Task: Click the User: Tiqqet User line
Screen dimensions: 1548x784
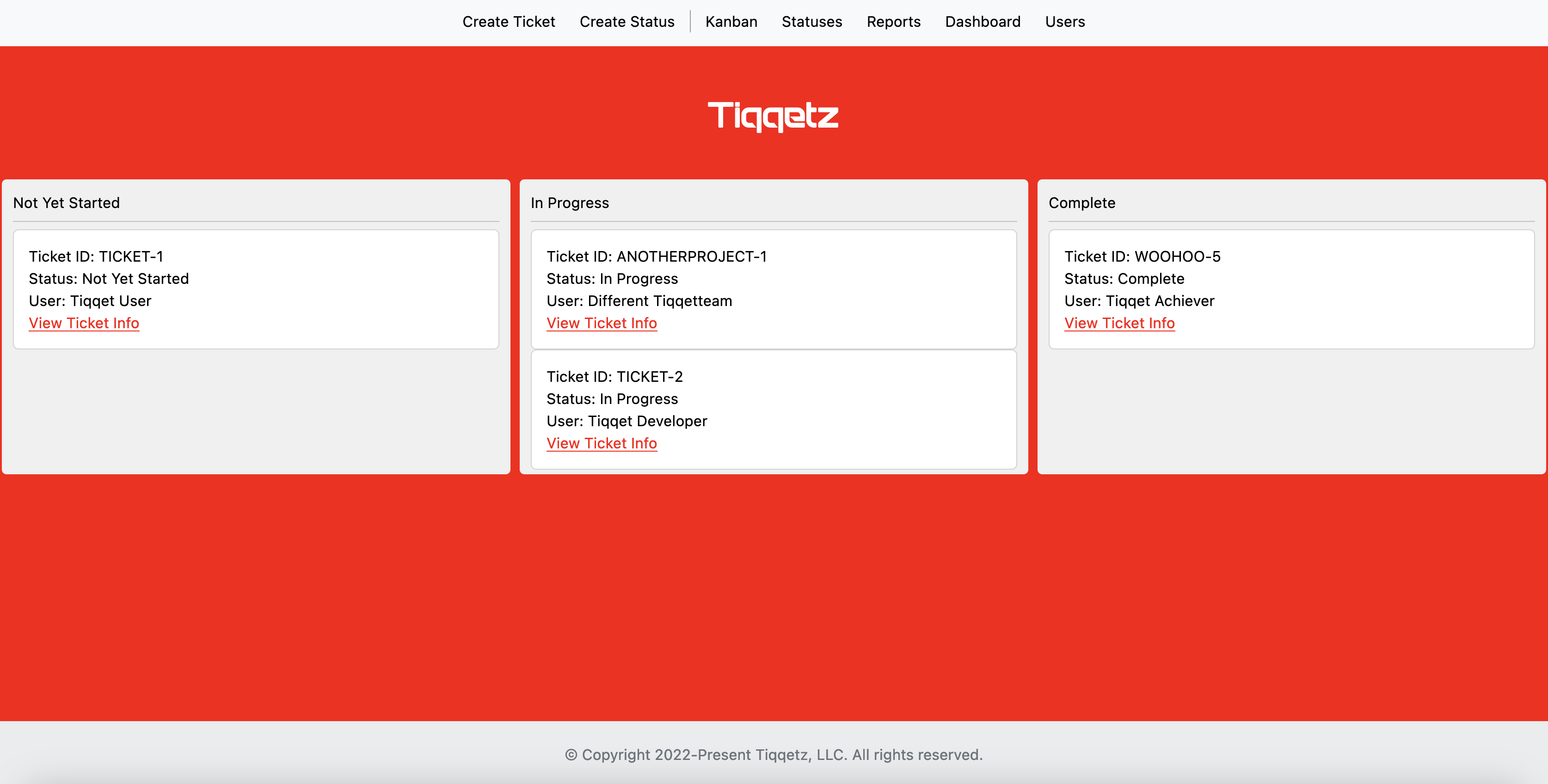Action: pyautogui.click(x=90, y=301)
